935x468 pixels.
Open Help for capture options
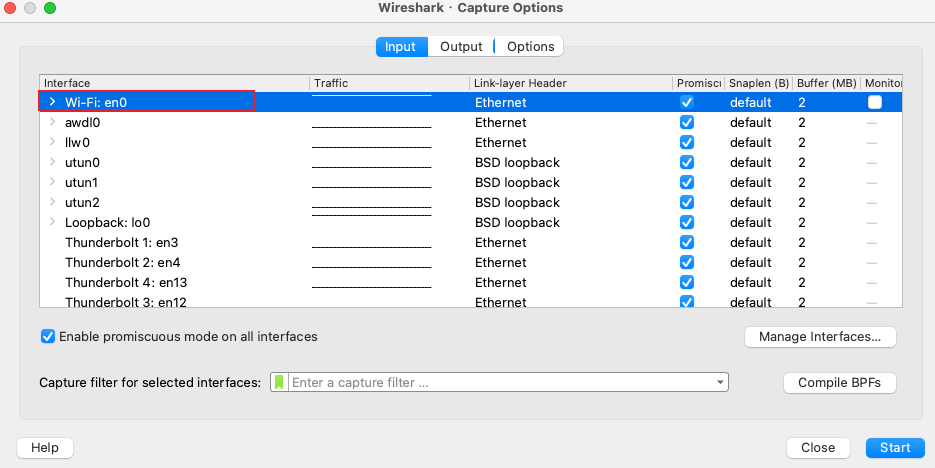(45, 448)
